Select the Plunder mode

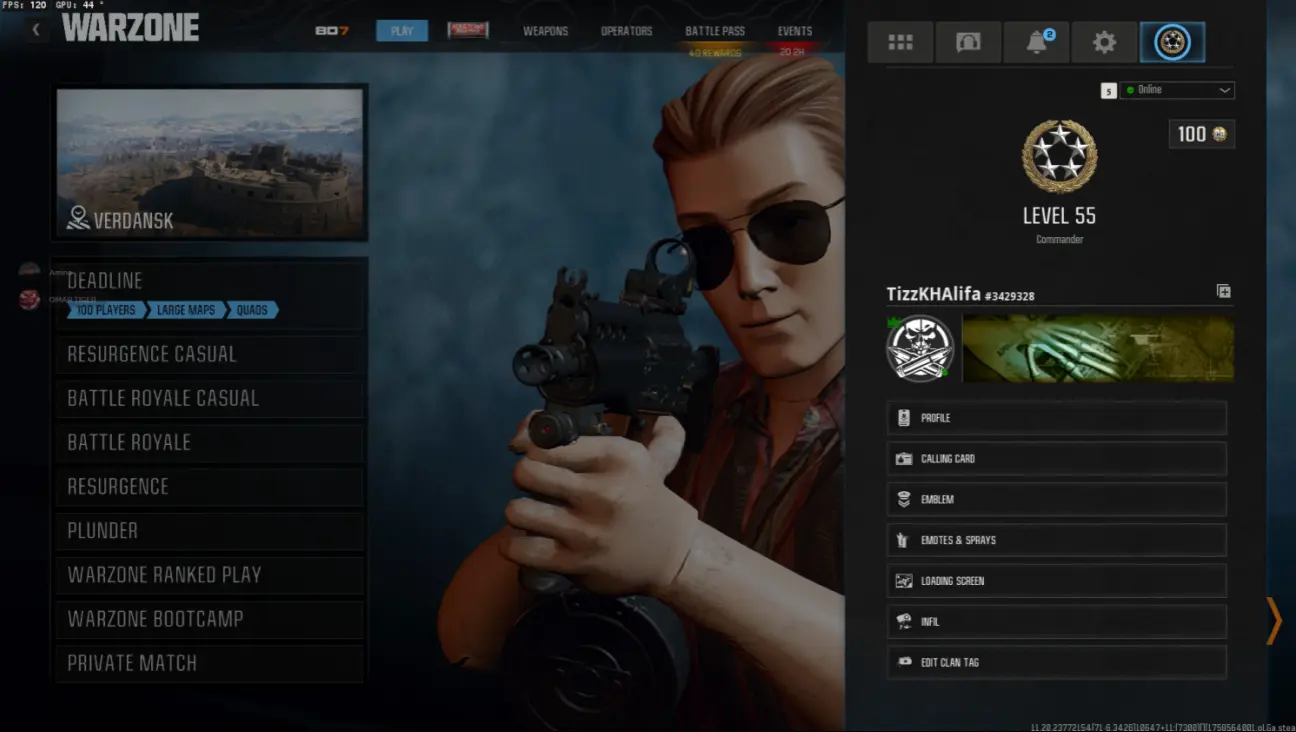click(x=210, y=531)
